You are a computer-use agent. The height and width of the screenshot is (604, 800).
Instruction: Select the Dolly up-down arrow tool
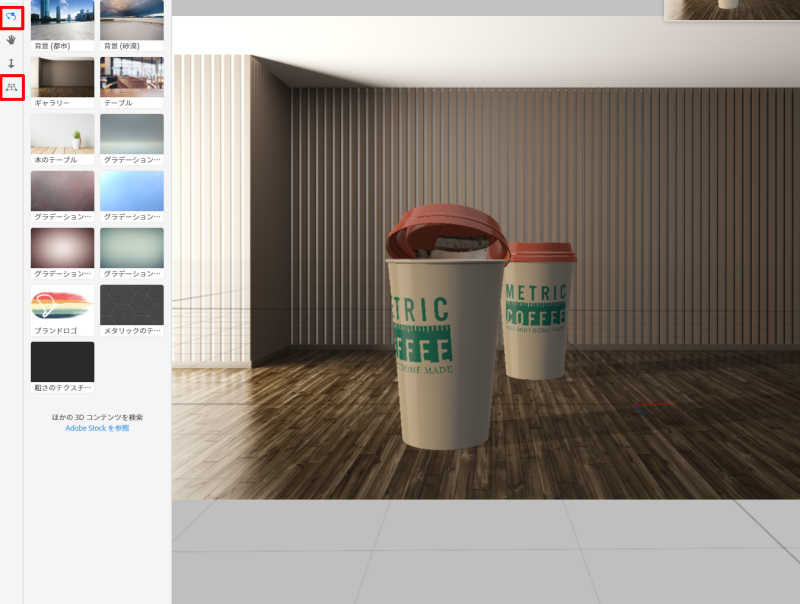12,63
